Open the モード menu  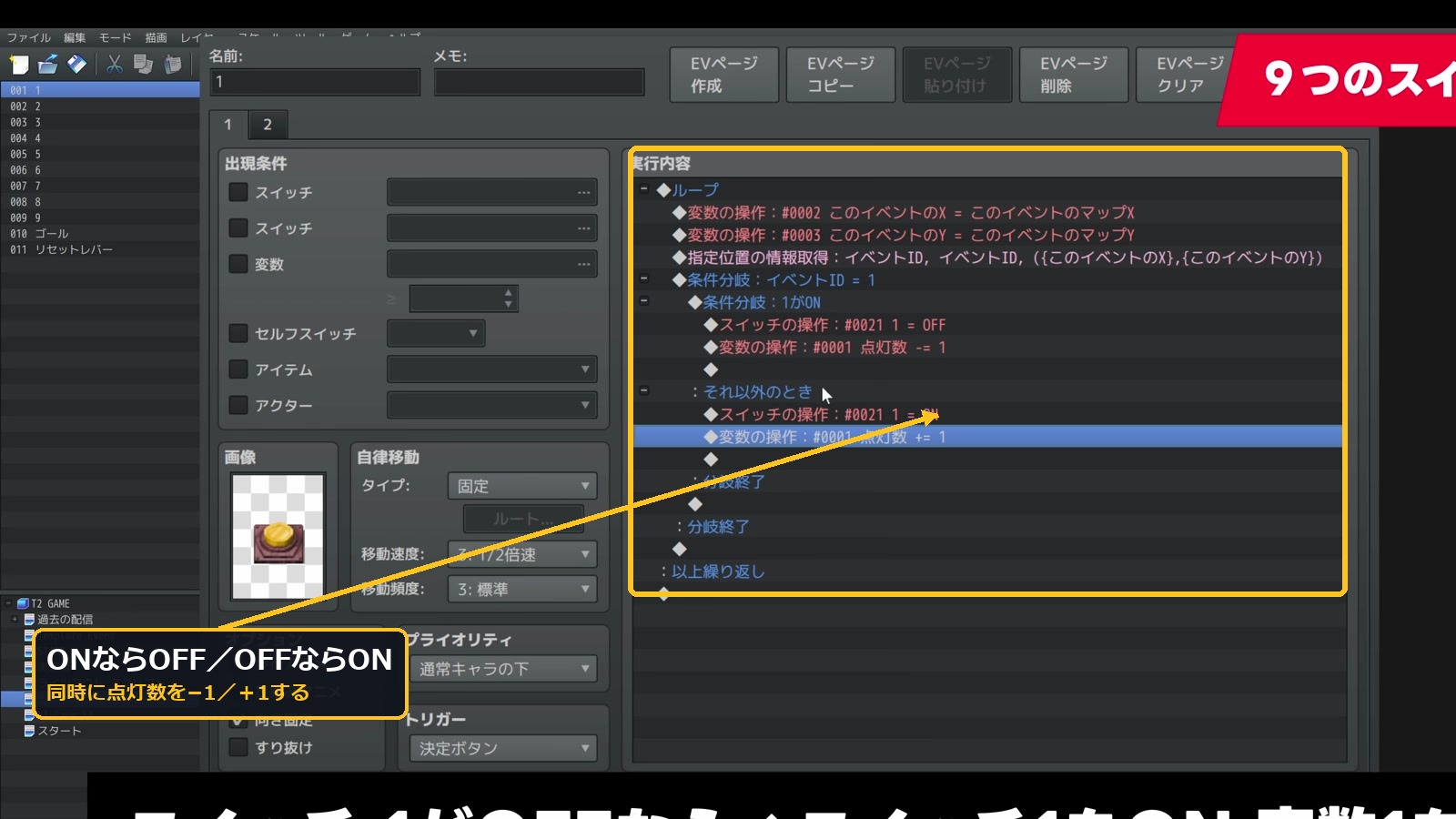click(116, 37)
